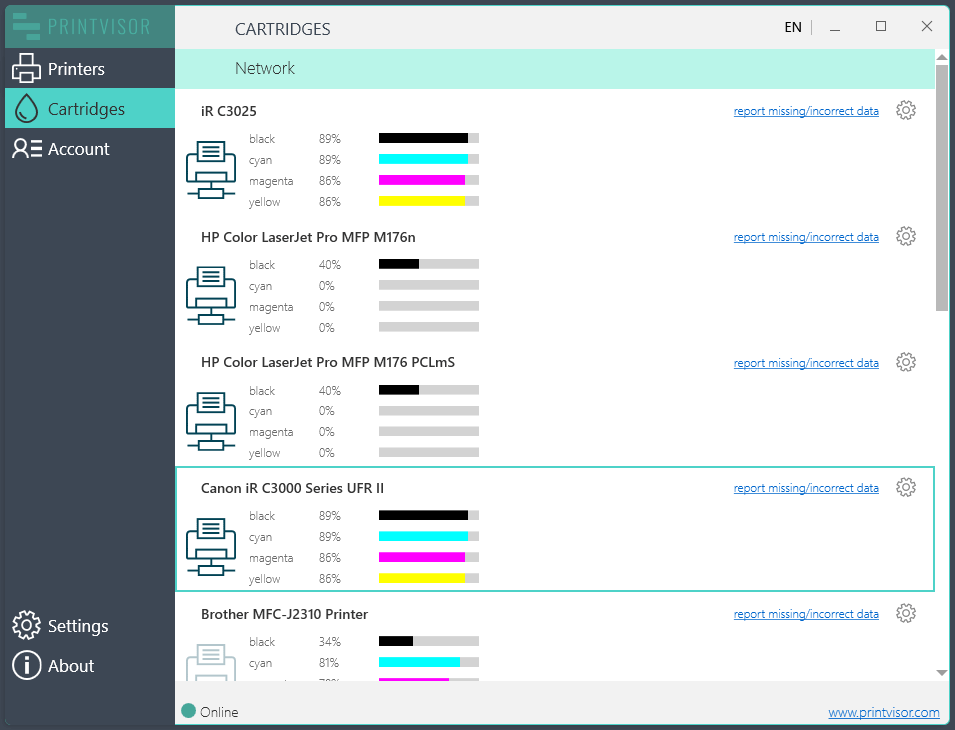Open gear settings for Canon iR C3000
Screen dimensions: 955x730
[x=906, y=487]
